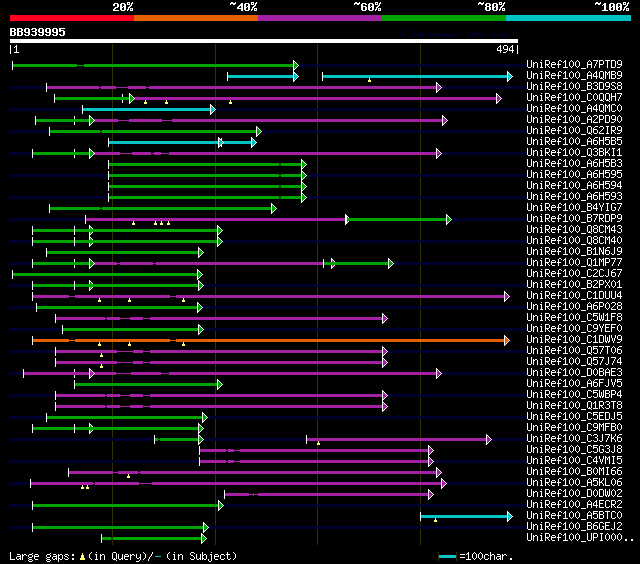Select the UniRef100_C5W1F8 label
The image size is (640, 564).
pos(574,318)
